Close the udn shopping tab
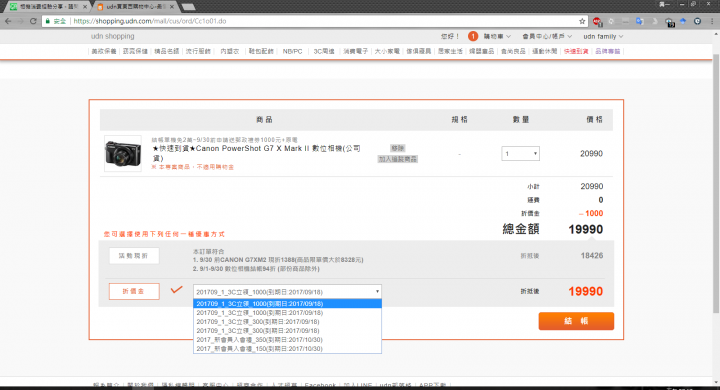The height and width of the screenshot is (390, 720). point(172,7)
